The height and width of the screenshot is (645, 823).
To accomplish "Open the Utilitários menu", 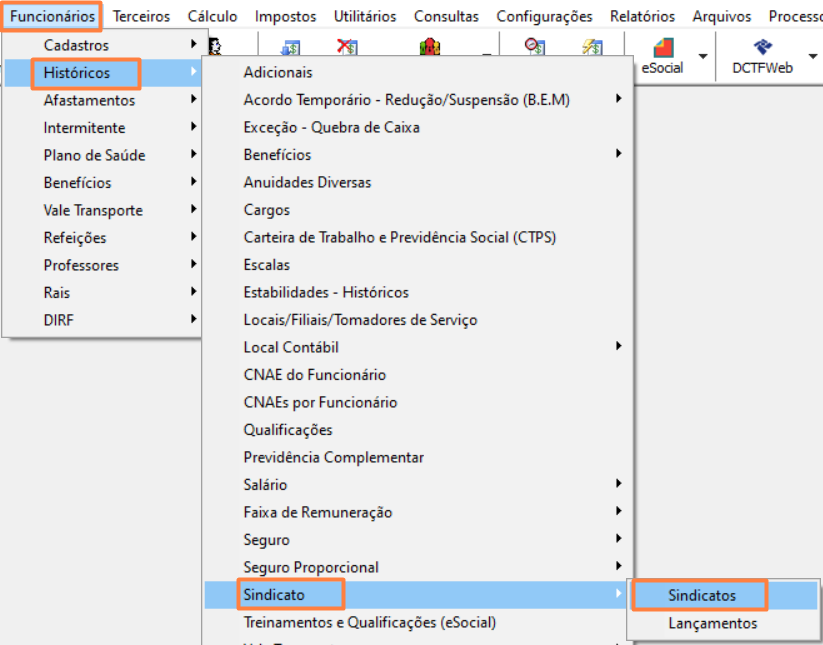I will [x=365, y=16].
